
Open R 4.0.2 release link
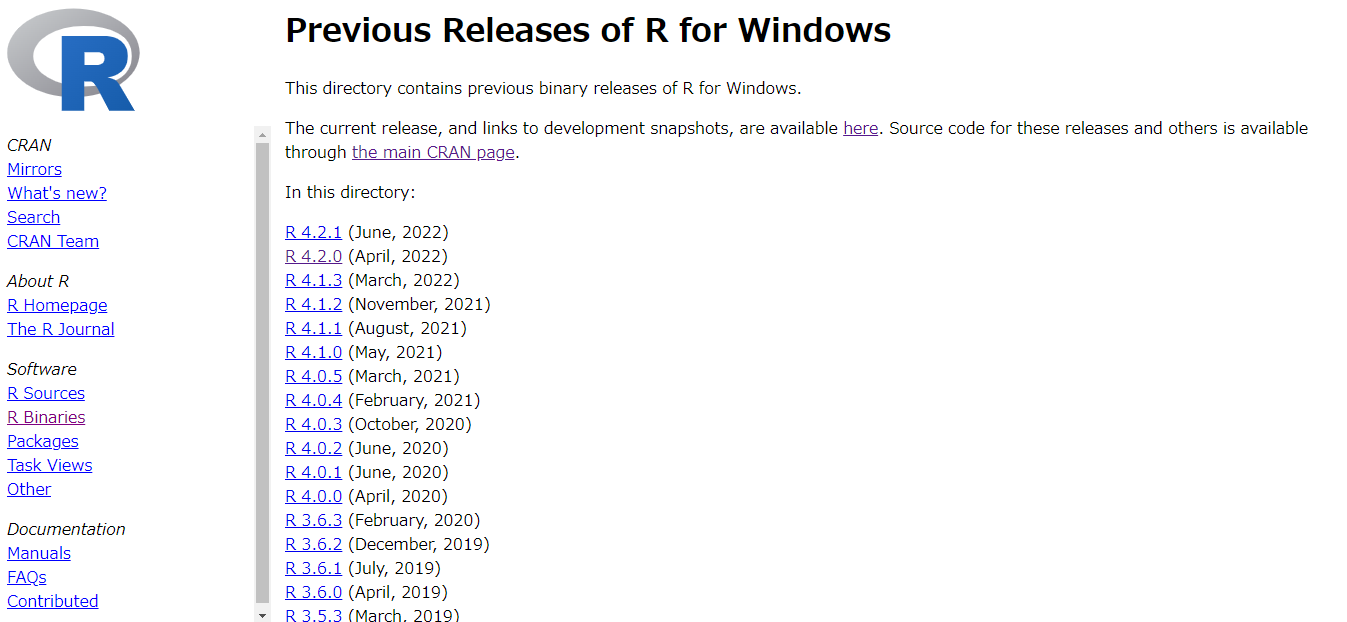point(313,448)
